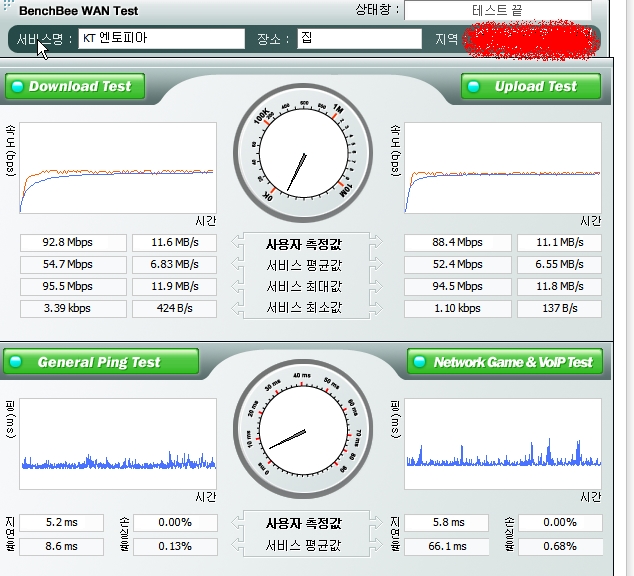Start the Upload Test

pos(531,86)
